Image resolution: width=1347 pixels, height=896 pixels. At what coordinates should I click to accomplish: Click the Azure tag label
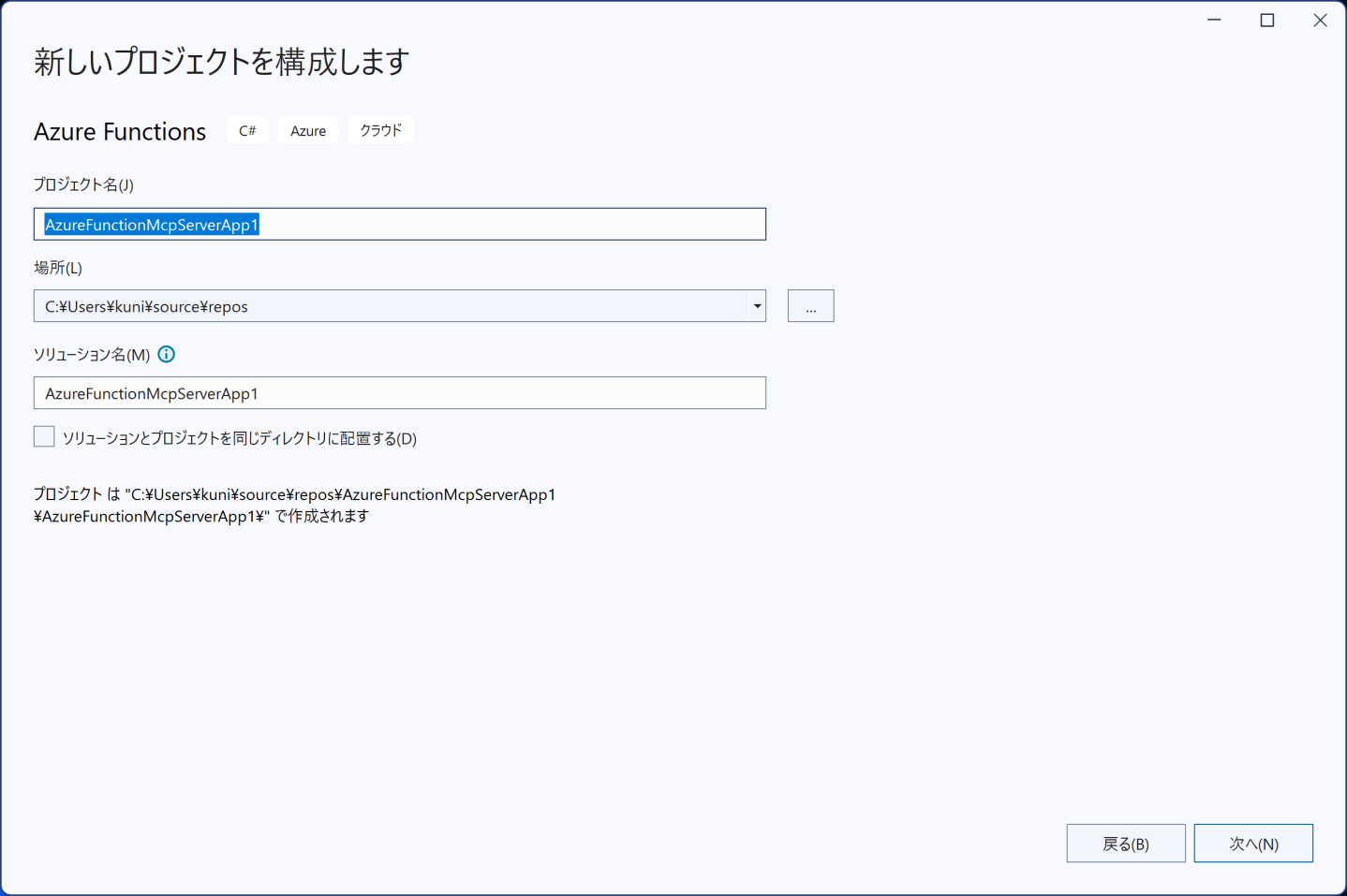click(x=308, y=131)
